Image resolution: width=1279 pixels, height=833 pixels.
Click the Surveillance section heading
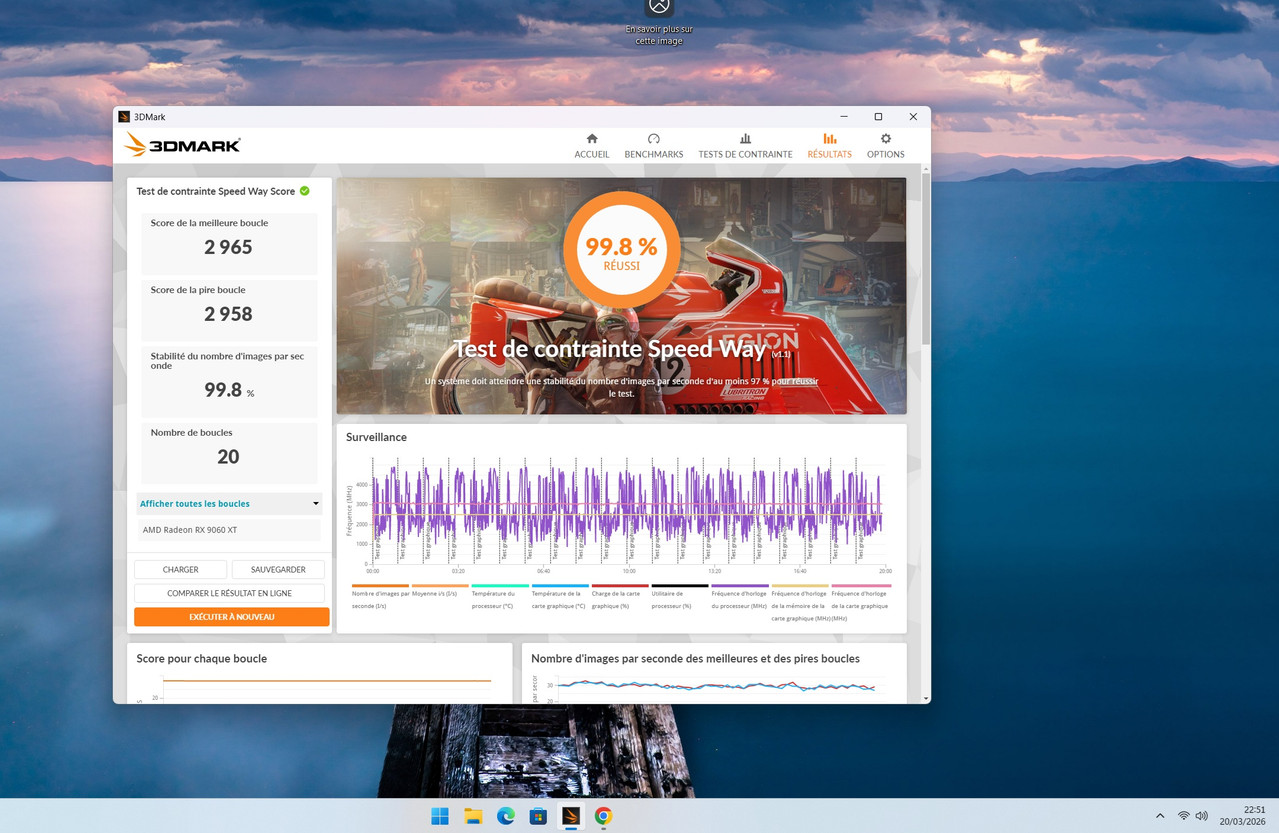coord(376,437)
